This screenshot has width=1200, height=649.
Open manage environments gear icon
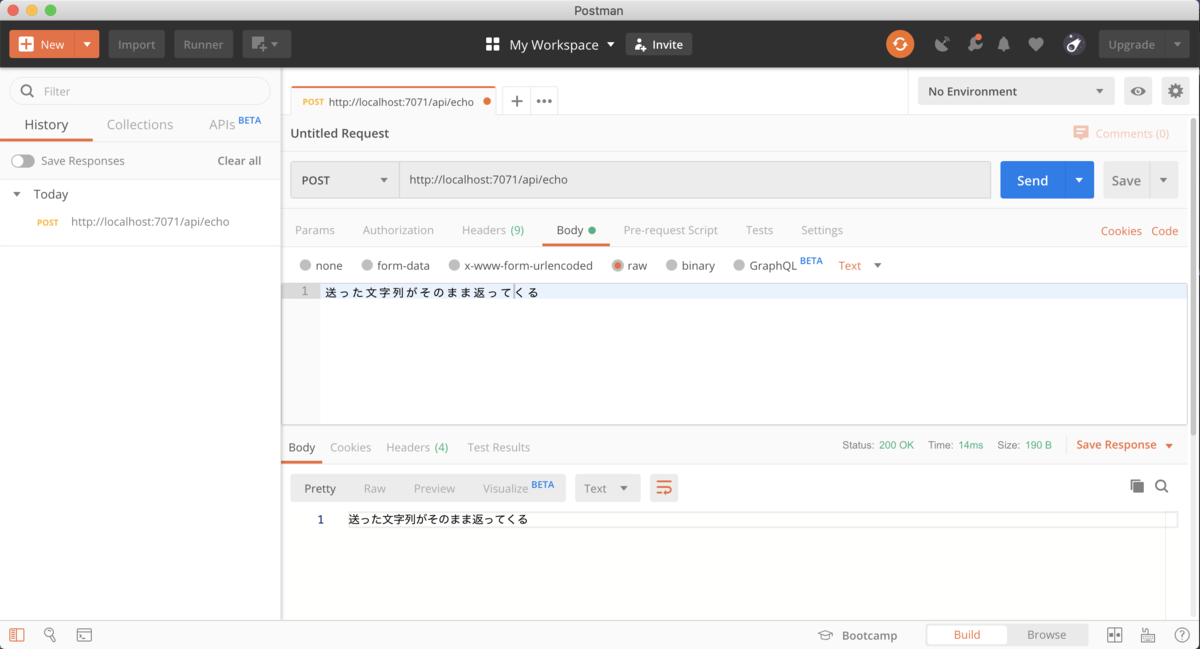[1175, 91]
